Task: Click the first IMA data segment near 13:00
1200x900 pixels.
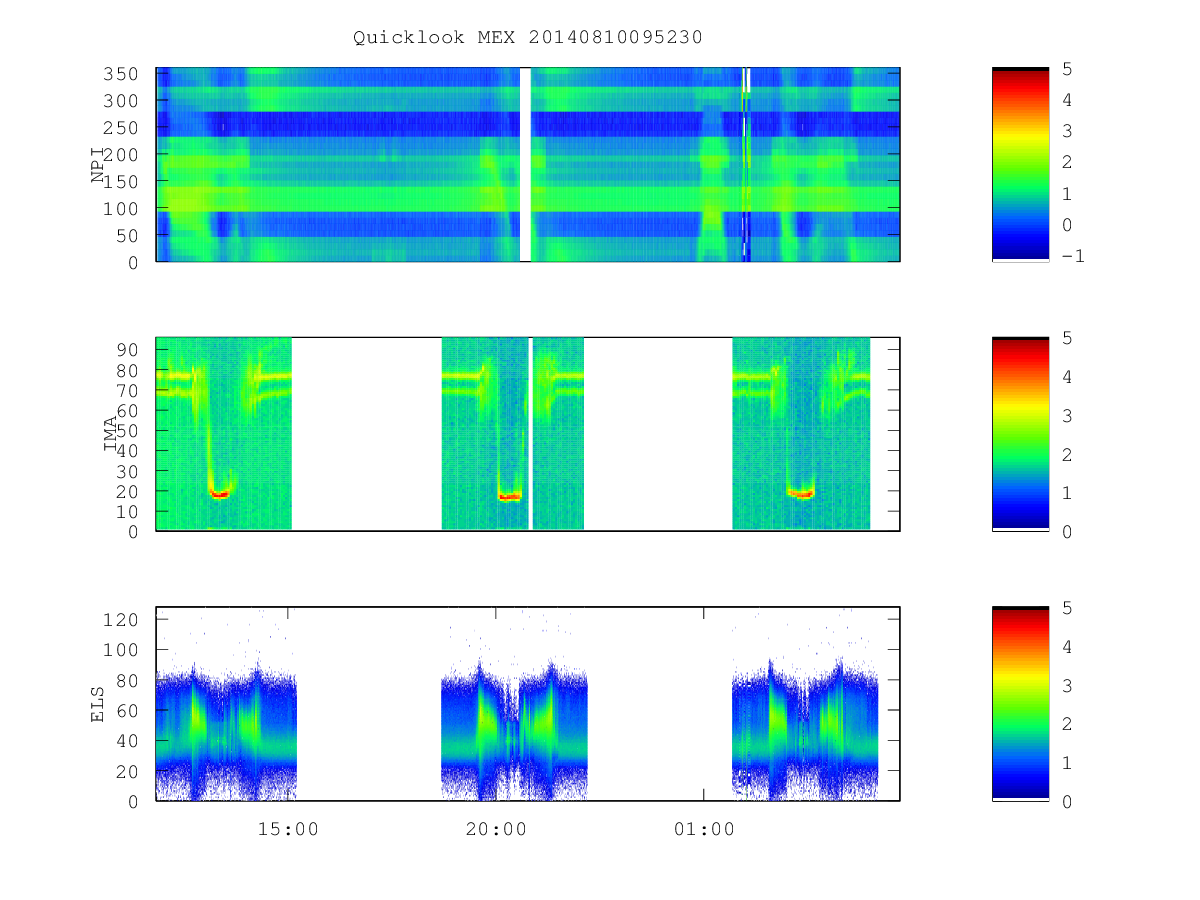Action: 224,434
